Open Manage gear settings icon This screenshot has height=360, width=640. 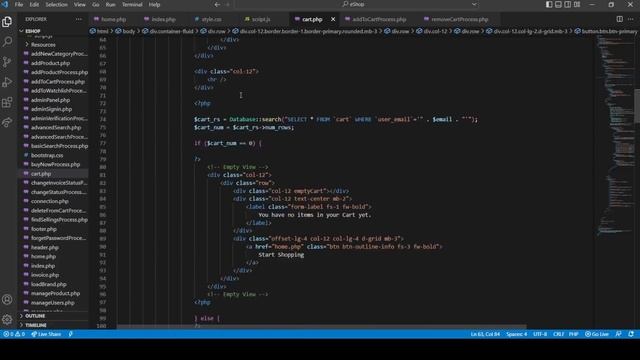(x=7, y=319)
